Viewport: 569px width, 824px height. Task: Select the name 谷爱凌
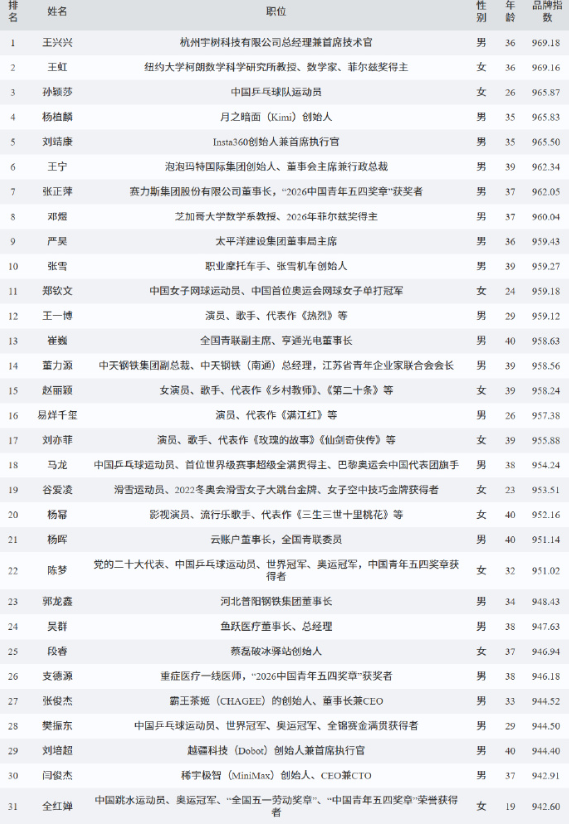click(x=57, y=490)
